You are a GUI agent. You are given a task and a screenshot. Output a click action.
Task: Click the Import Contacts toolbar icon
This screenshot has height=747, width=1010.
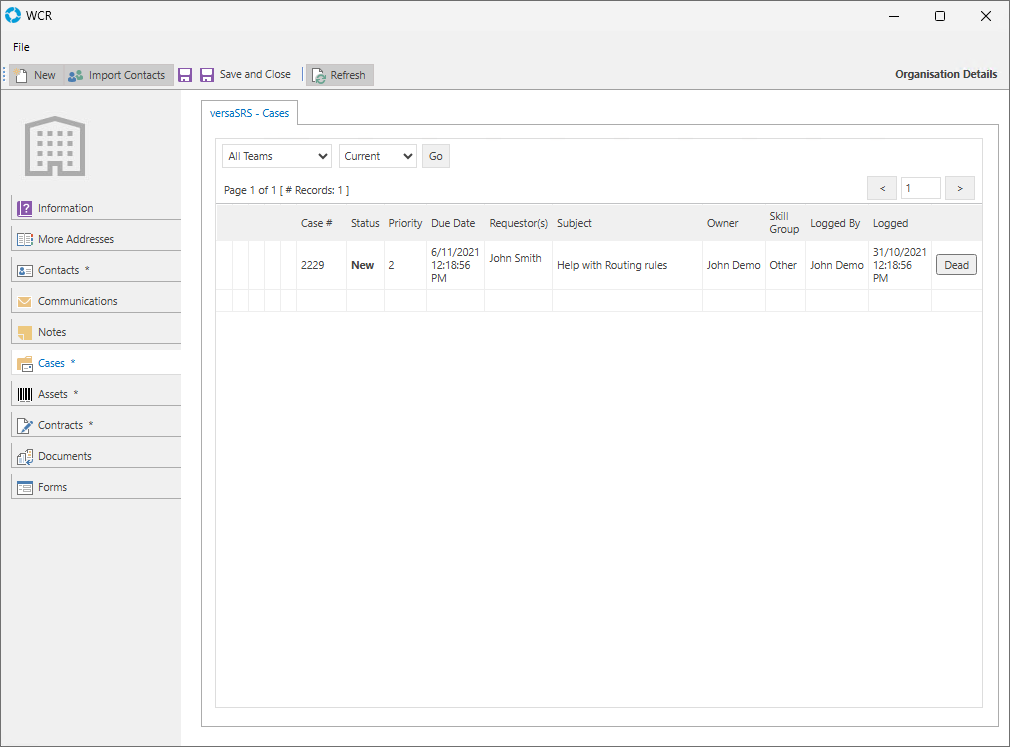click(76, 75)
